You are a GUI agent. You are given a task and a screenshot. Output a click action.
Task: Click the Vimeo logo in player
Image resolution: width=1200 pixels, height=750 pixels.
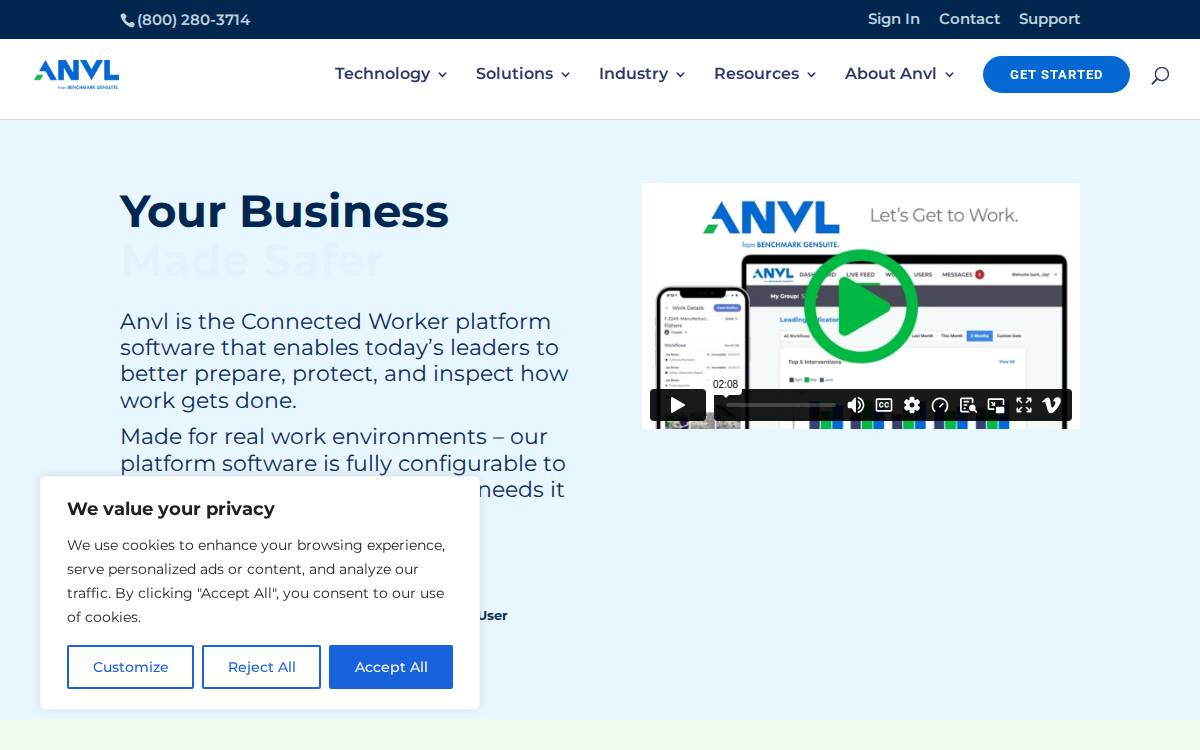pyautogui.click(x=1052, y=405)
